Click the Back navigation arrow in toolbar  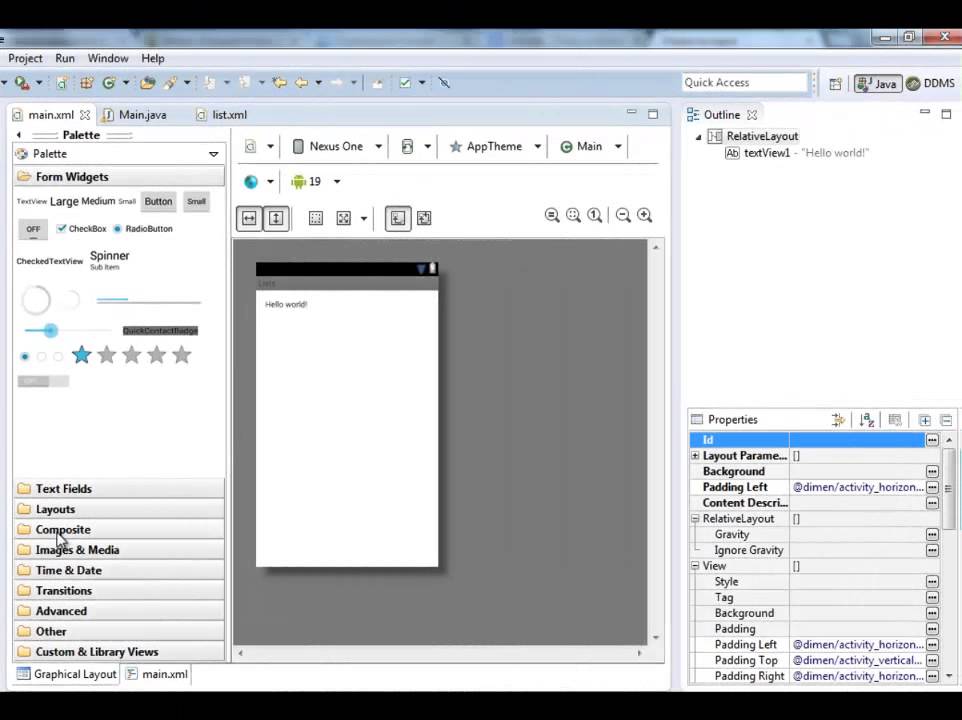pyautogui.click(x=301, y=83)
